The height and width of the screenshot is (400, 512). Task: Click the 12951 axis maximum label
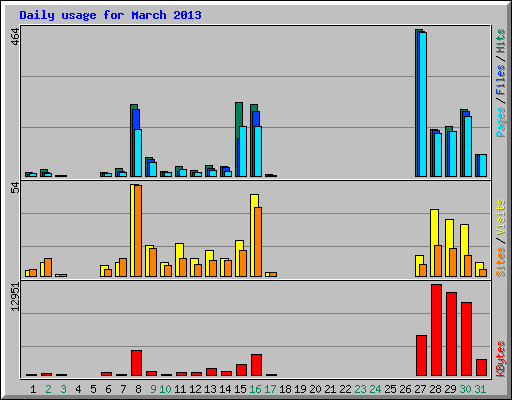click(15, 297)
